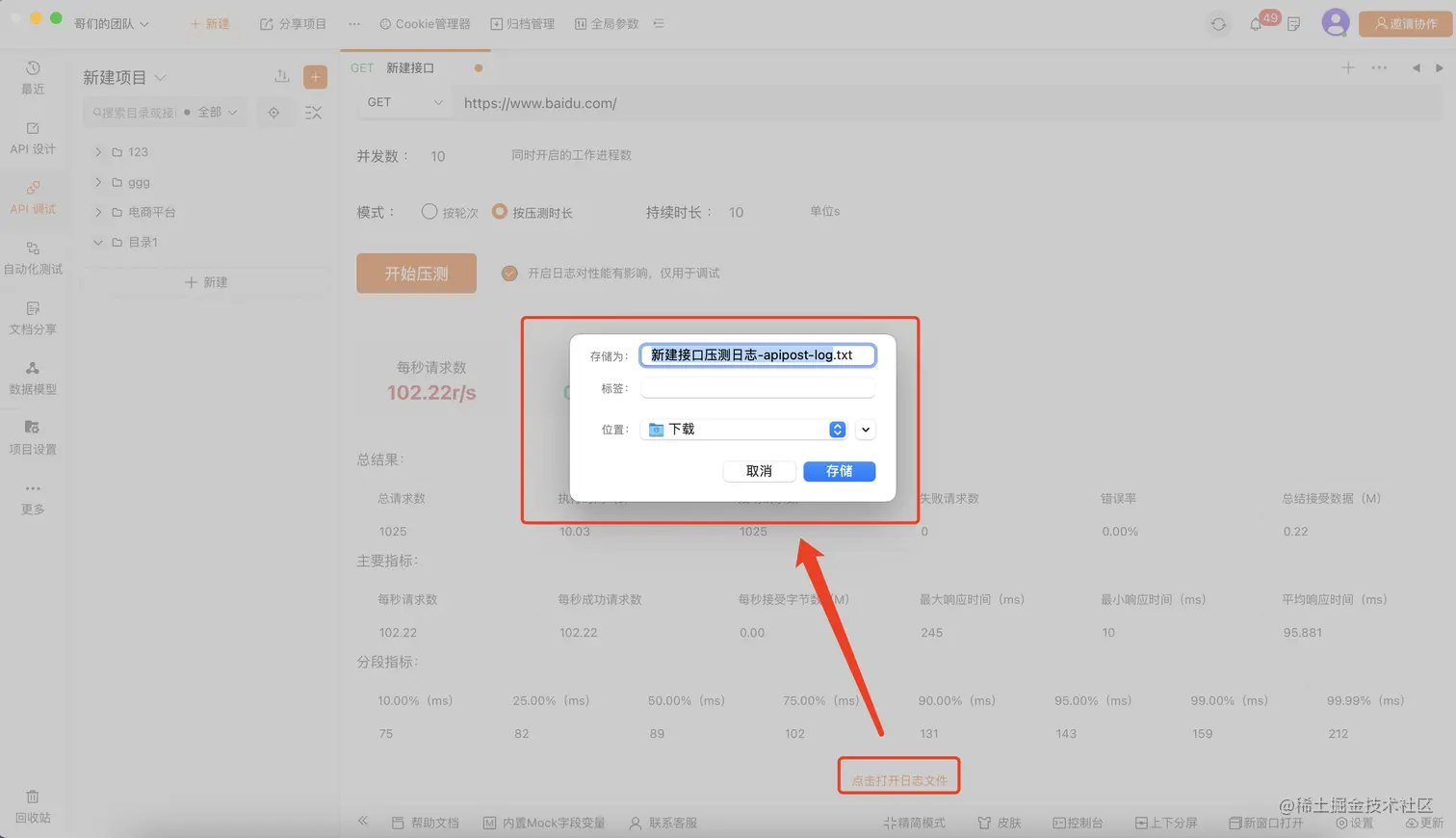1456x838 pixels.
Task: Add a new tab with the plus icon
Action: click(x=1348, y=67)
